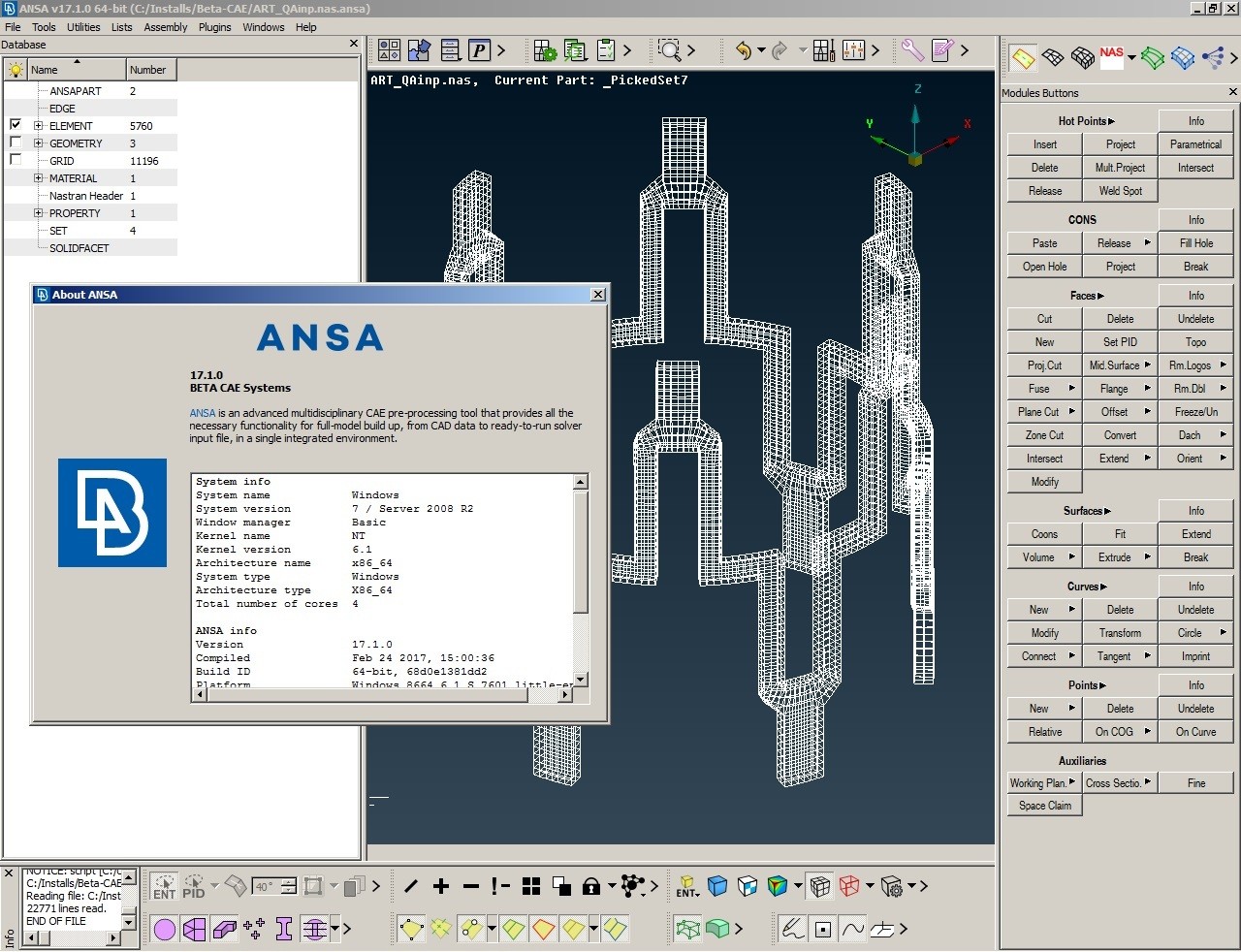Uncheck the ELEMENT visibility checkbox

point(16,125)
